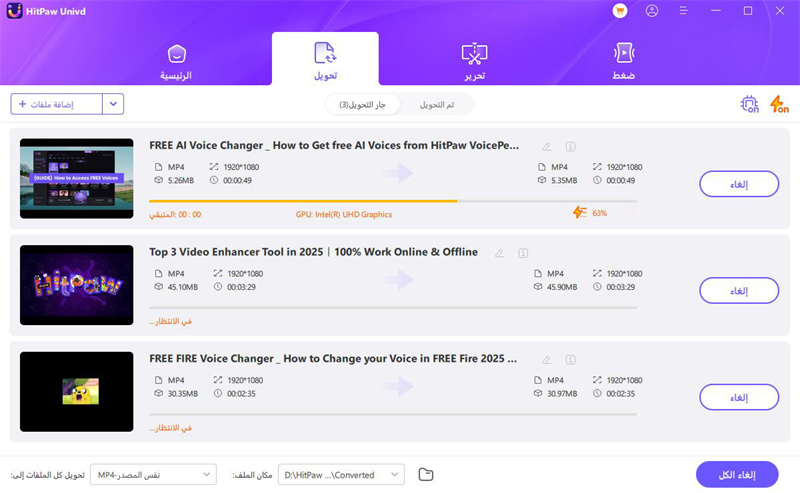Viewport: 800px width, 493px height.
Task: Click the info icon on Top 3 Video Enhancer
Action: pyautogui.click(x=523, y=253)
